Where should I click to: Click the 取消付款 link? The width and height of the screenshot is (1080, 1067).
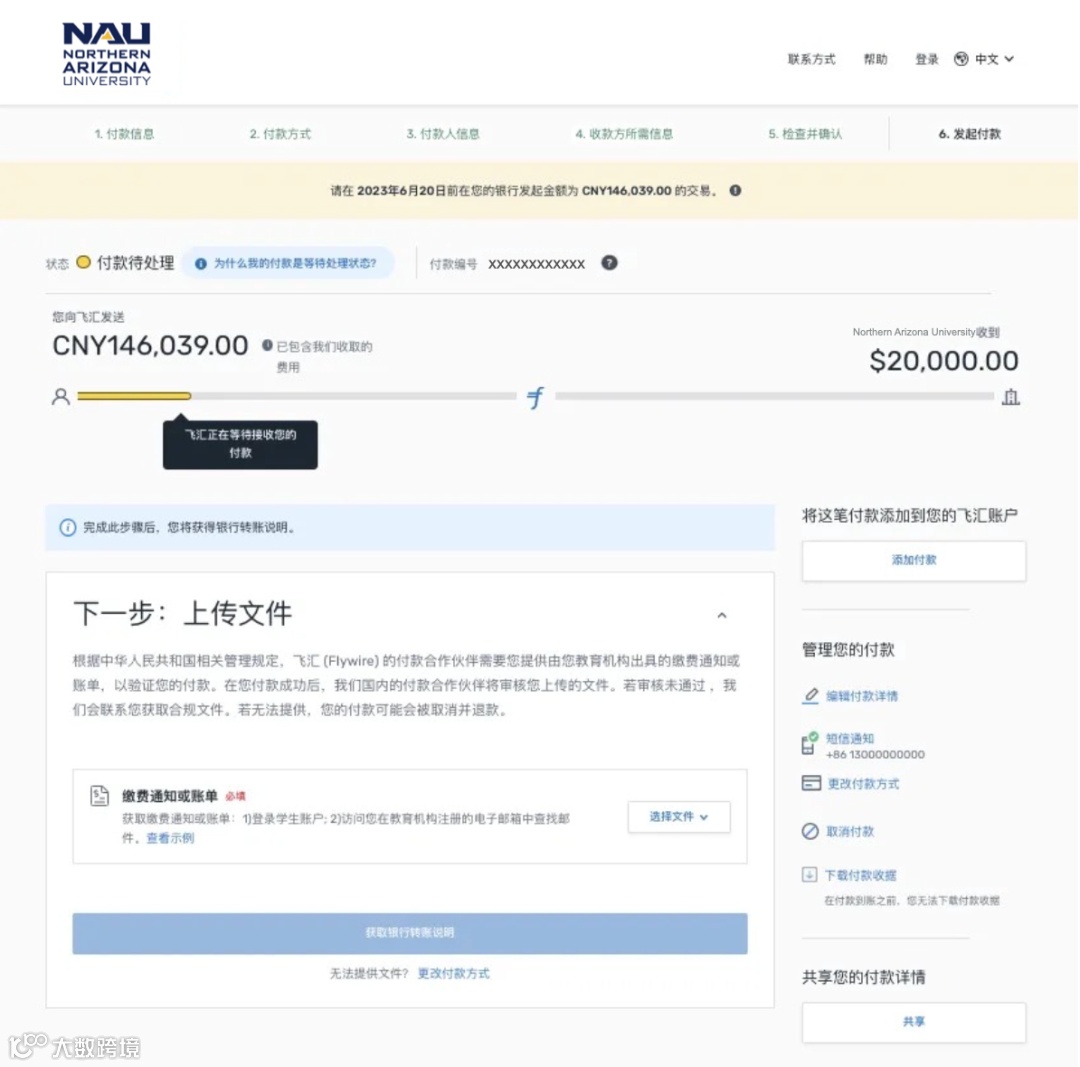pos(850,831)
